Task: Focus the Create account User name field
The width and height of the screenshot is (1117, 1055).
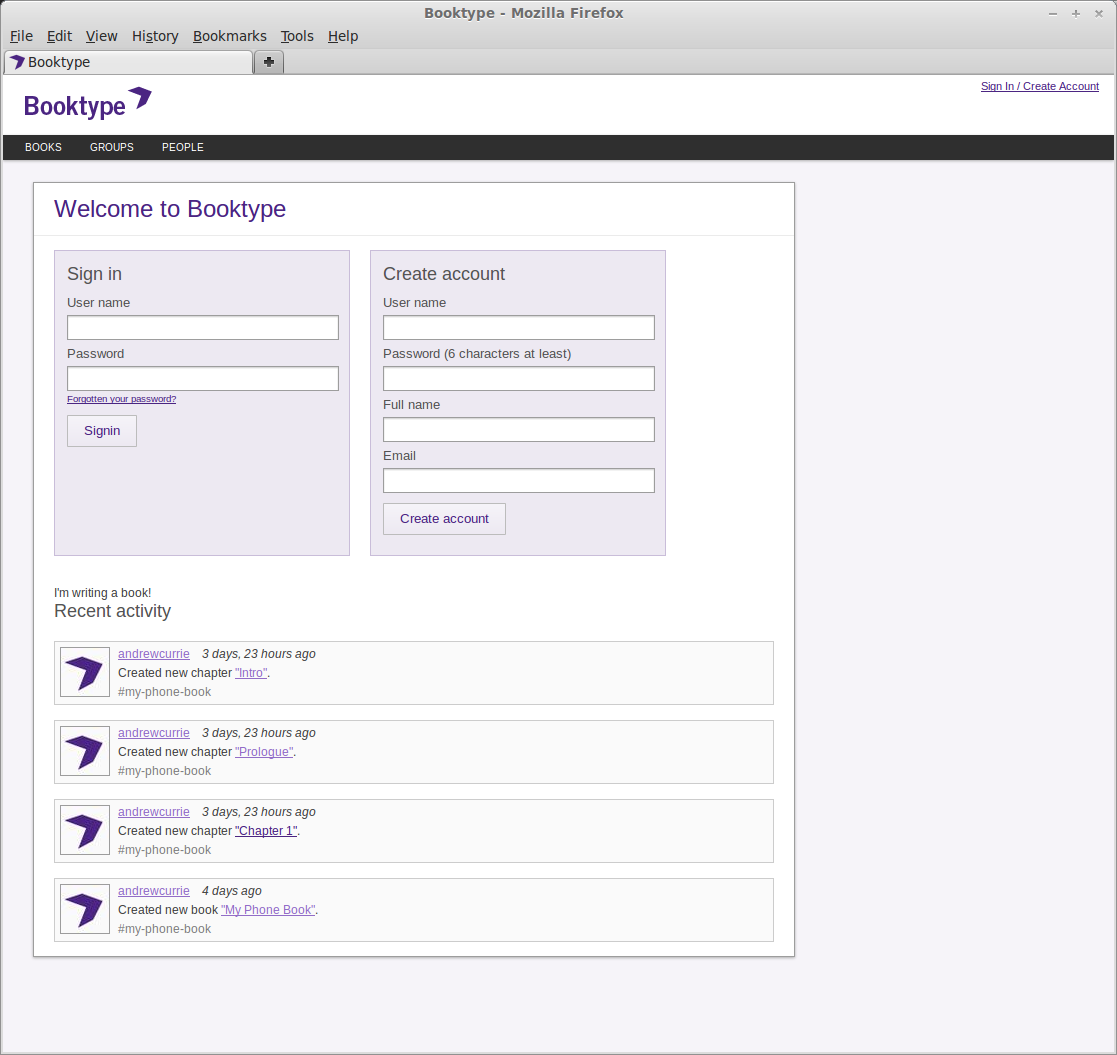Action: click(x=519, y=328)
